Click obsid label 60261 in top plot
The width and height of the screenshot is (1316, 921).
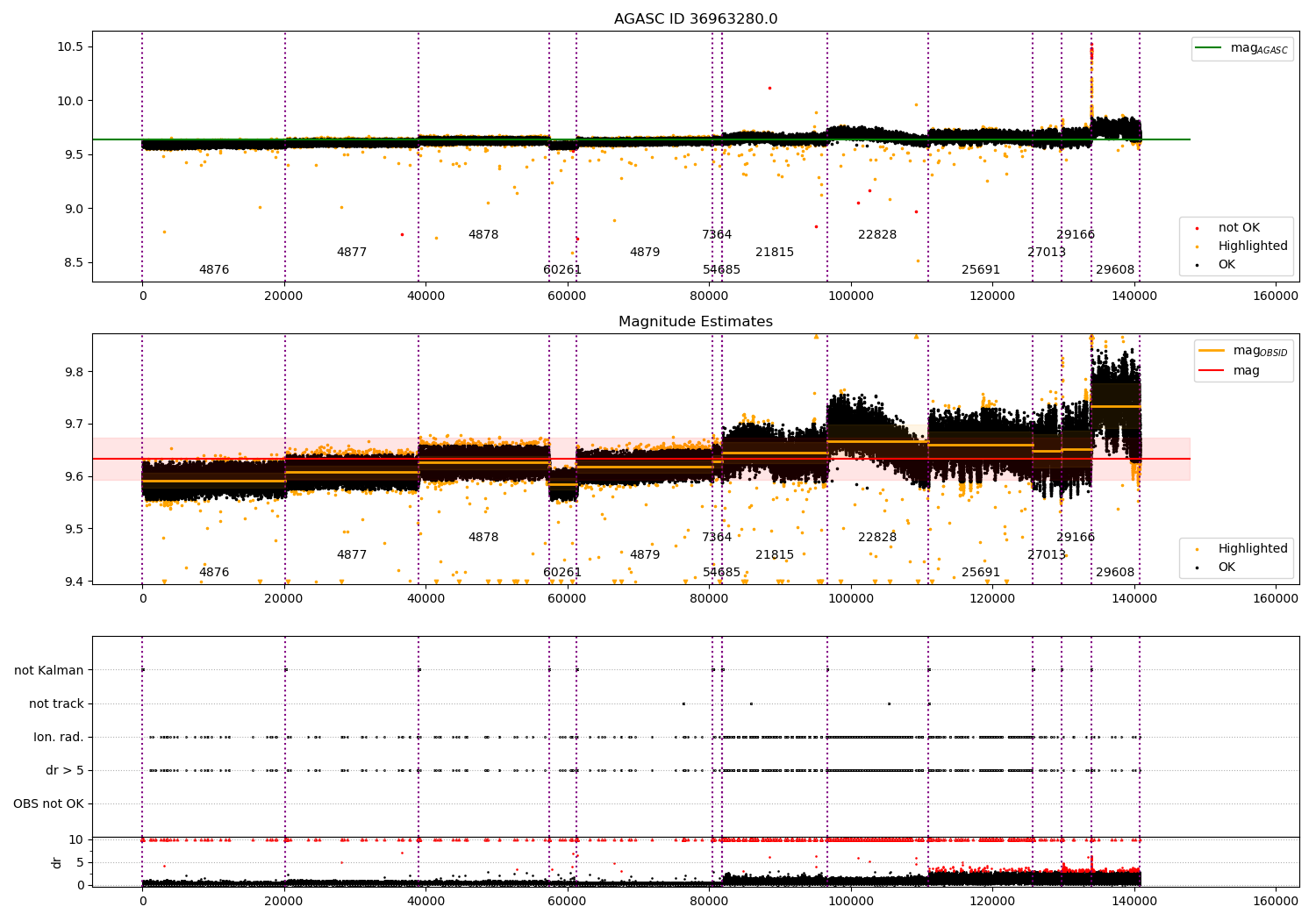(562, 270)
